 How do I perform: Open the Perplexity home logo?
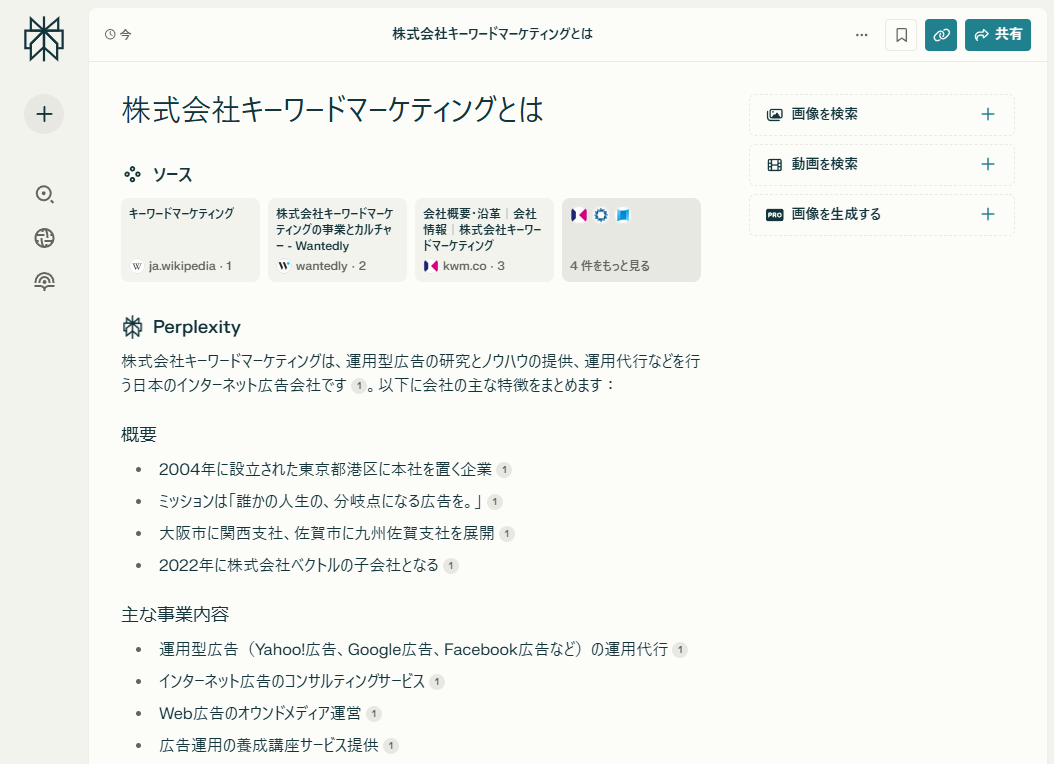tap(44, 39)
